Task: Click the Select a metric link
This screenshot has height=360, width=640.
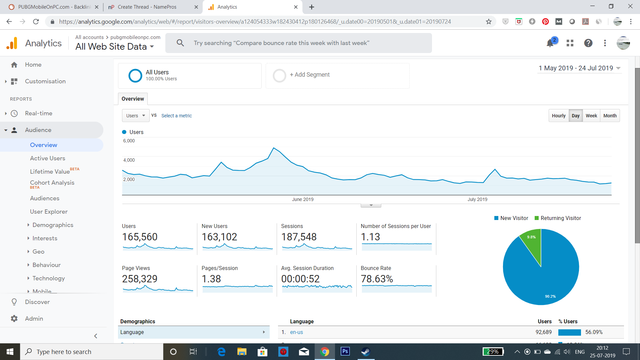Action: (x=176, y=116)
